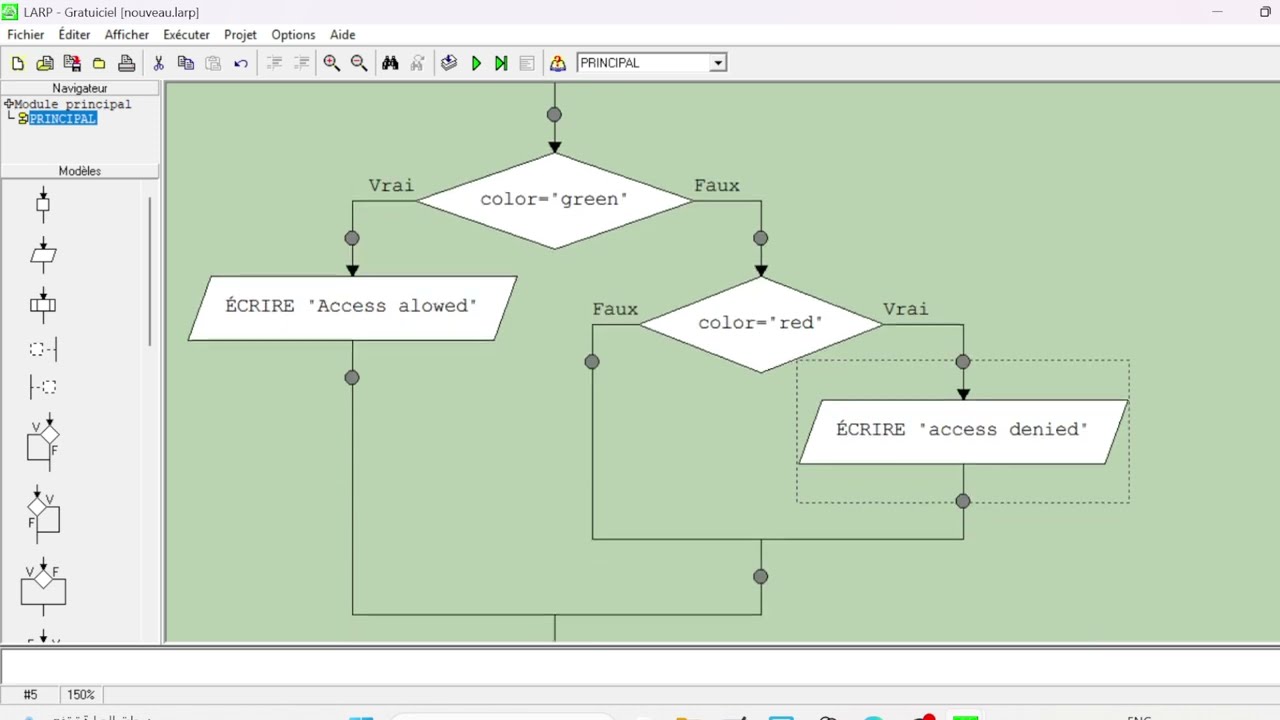Screen dimensions: 1280x720
Task: Undo the last action with the arrow icon
Action: pos(241,63)
